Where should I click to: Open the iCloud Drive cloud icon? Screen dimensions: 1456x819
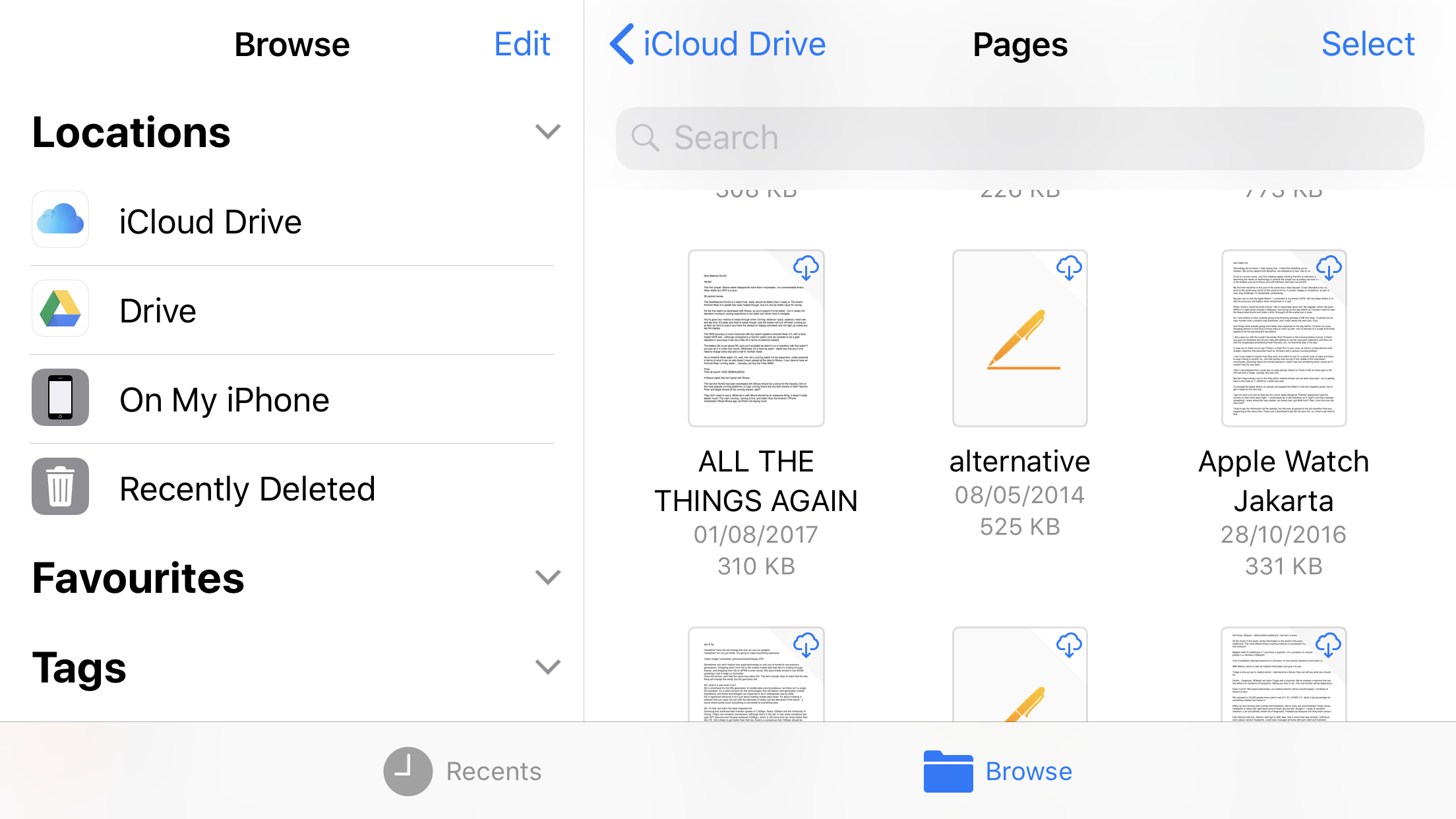click(x=60, y=220)
